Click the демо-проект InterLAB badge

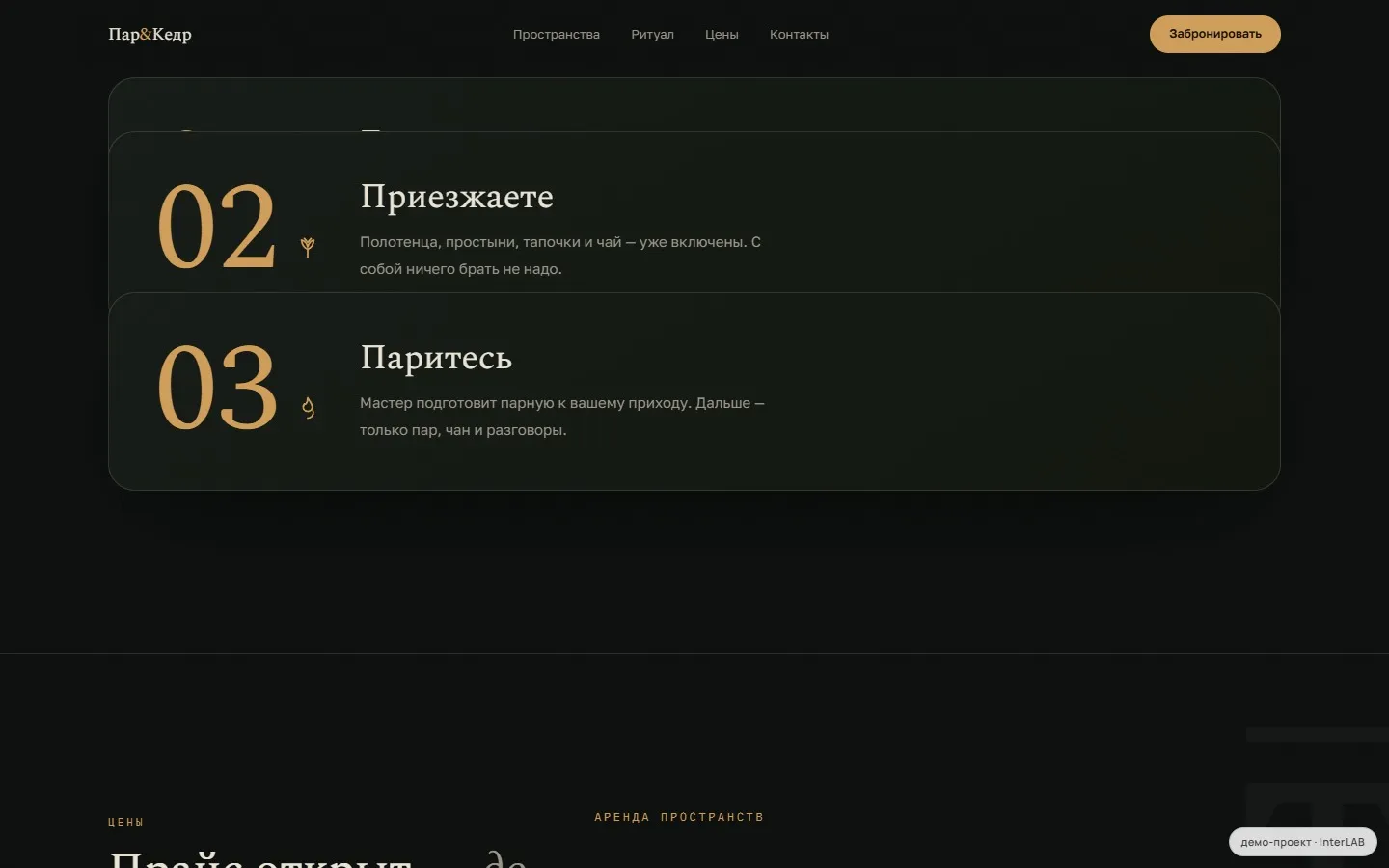(1302, 842)
